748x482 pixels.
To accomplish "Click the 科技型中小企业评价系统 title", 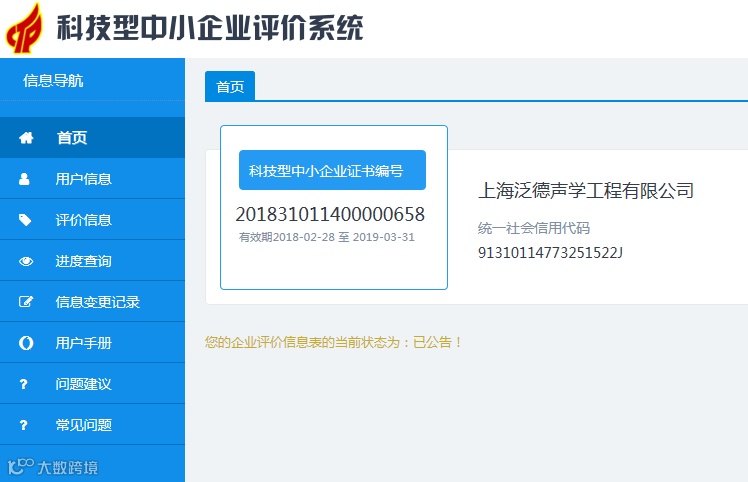I will pyautogui.click(x=210, y=27).
